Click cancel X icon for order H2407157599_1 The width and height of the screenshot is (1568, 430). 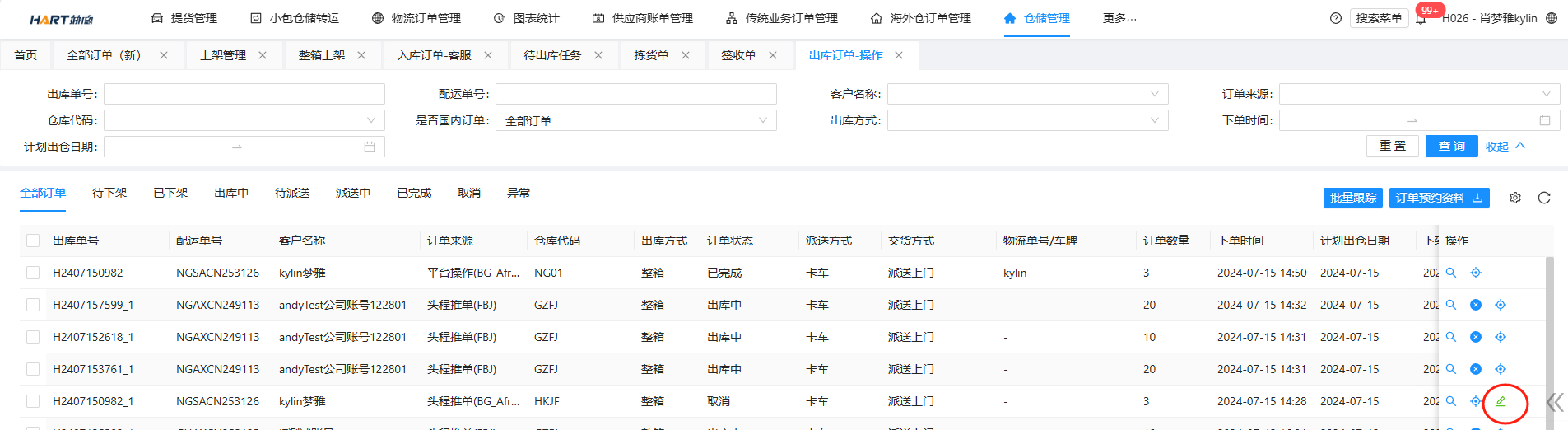1476,305
